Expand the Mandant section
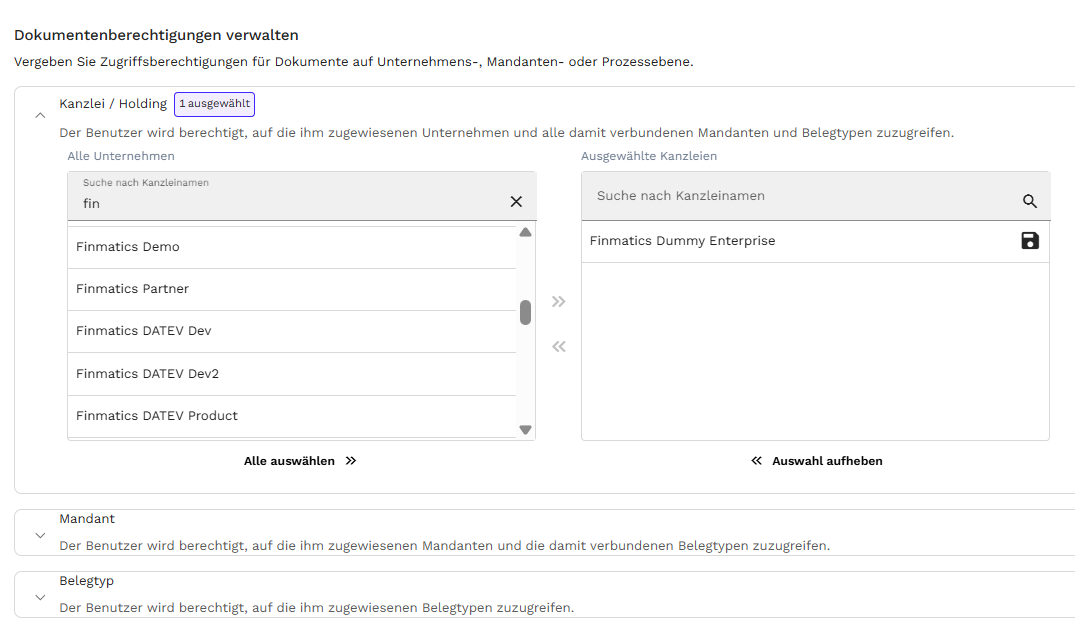Viewport: 1075px width, 622px height. click(x=40, y=535)
